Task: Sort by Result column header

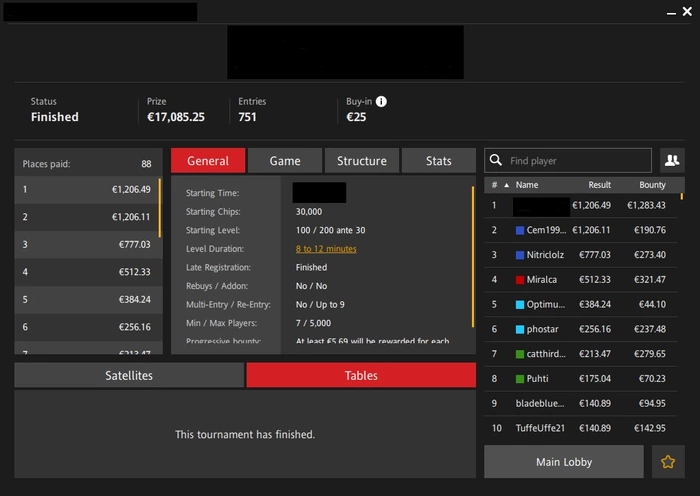Action: [599, 185]
